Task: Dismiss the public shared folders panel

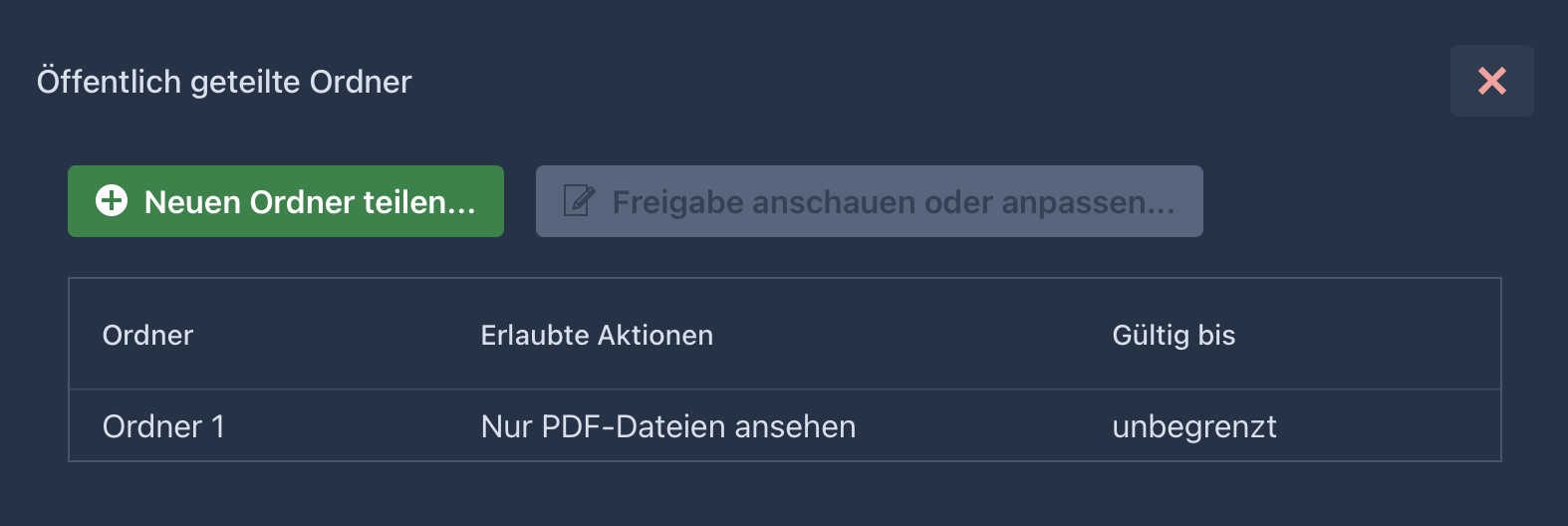Action: pos(1491,81)
